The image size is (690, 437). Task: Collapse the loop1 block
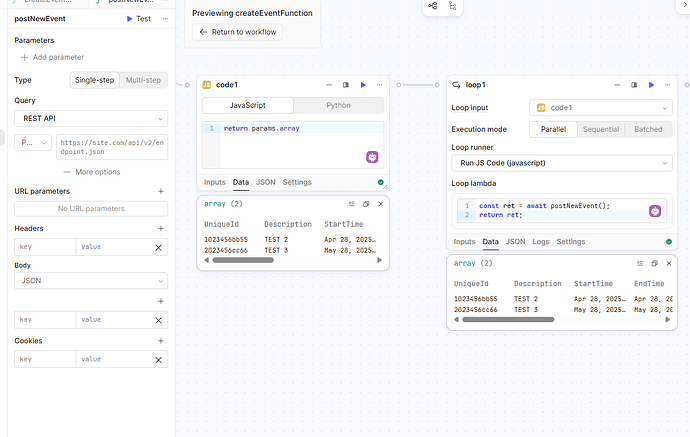617,85
